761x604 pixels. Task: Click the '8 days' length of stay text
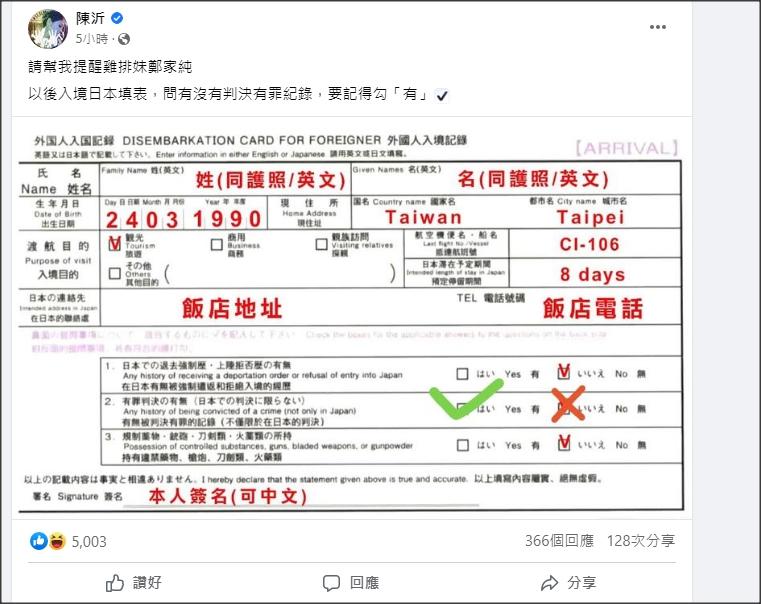pos(593,275)
